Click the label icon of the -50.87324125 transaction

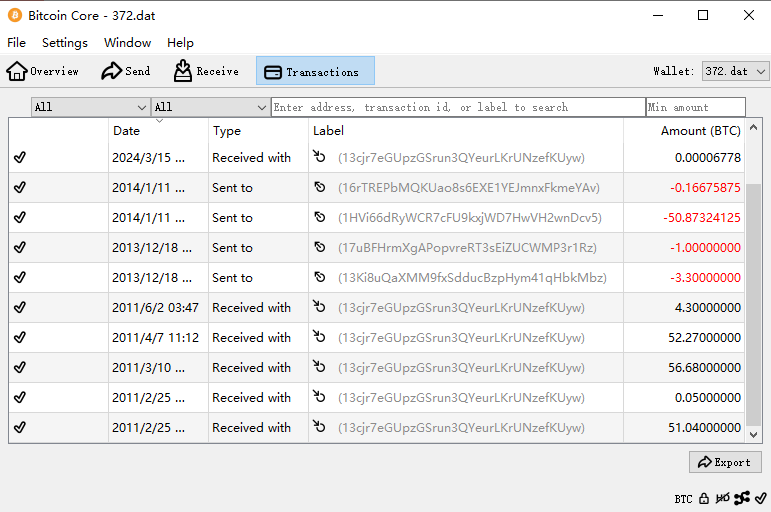click(x=320, y=218)
